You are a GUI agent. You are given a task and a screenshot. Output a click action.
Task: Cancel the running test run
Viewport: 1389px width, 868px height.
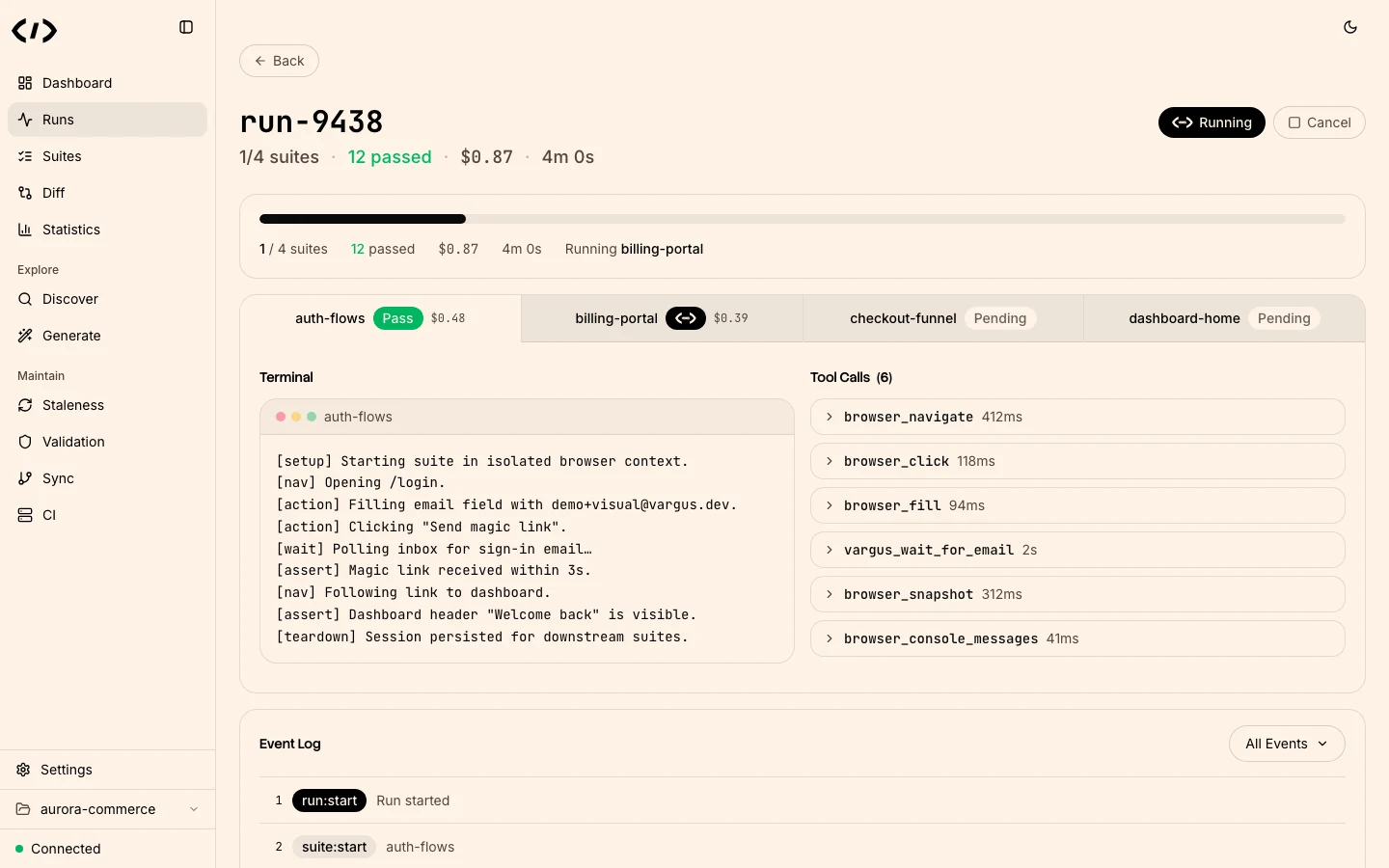click(1320, 122)
